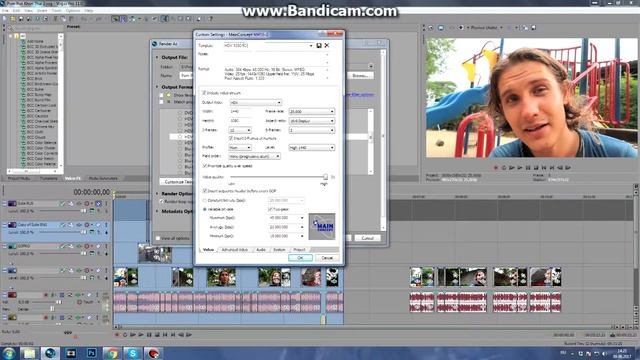Open the Video FX panel tab
Image resolution: width=640 pixels, height=360 pixels.
click(73, 179)
